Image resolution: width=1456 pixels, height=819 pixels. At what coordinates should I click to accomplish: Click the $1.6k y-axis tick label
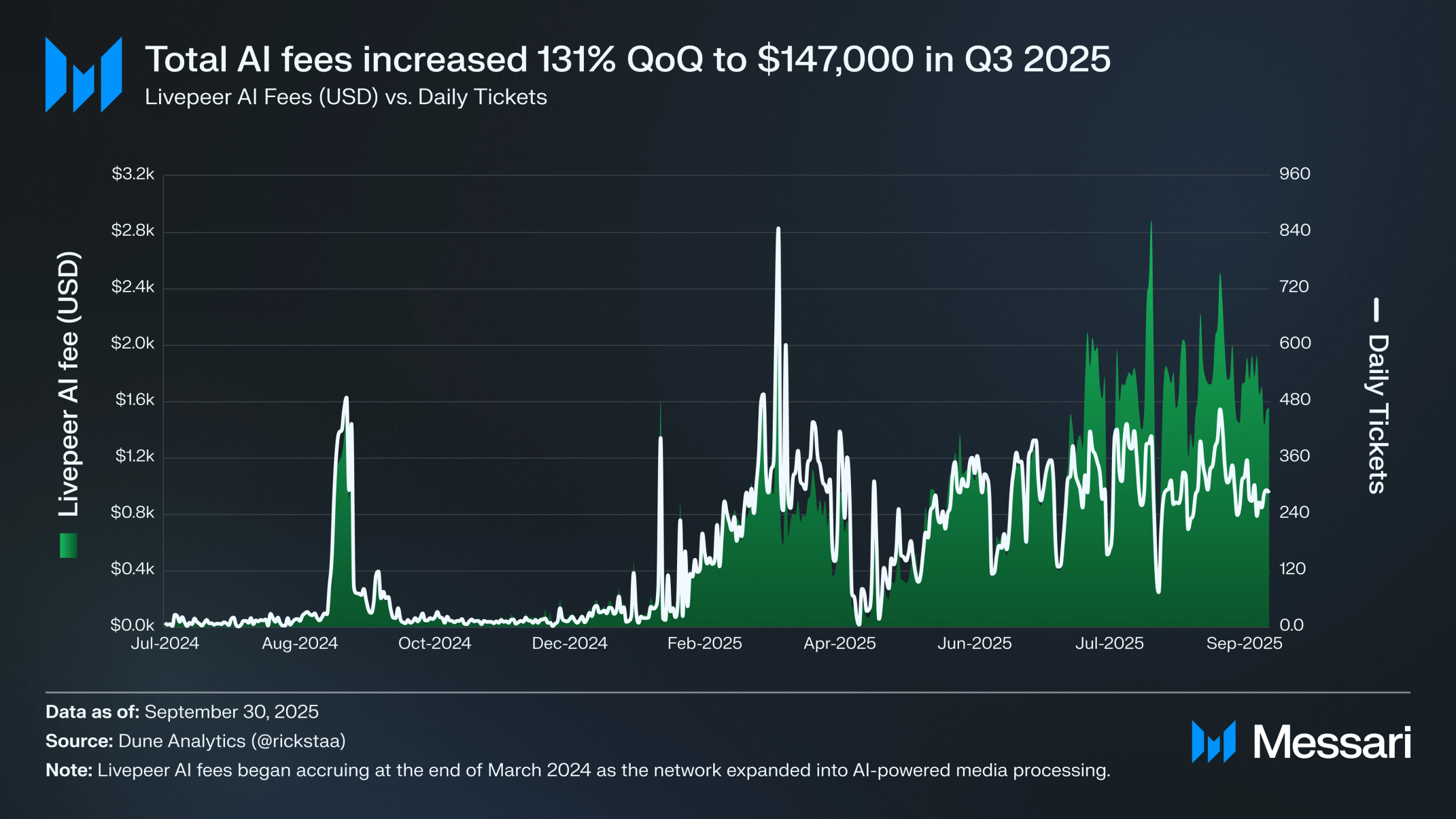pyautogui.click(x=135, y=400)
